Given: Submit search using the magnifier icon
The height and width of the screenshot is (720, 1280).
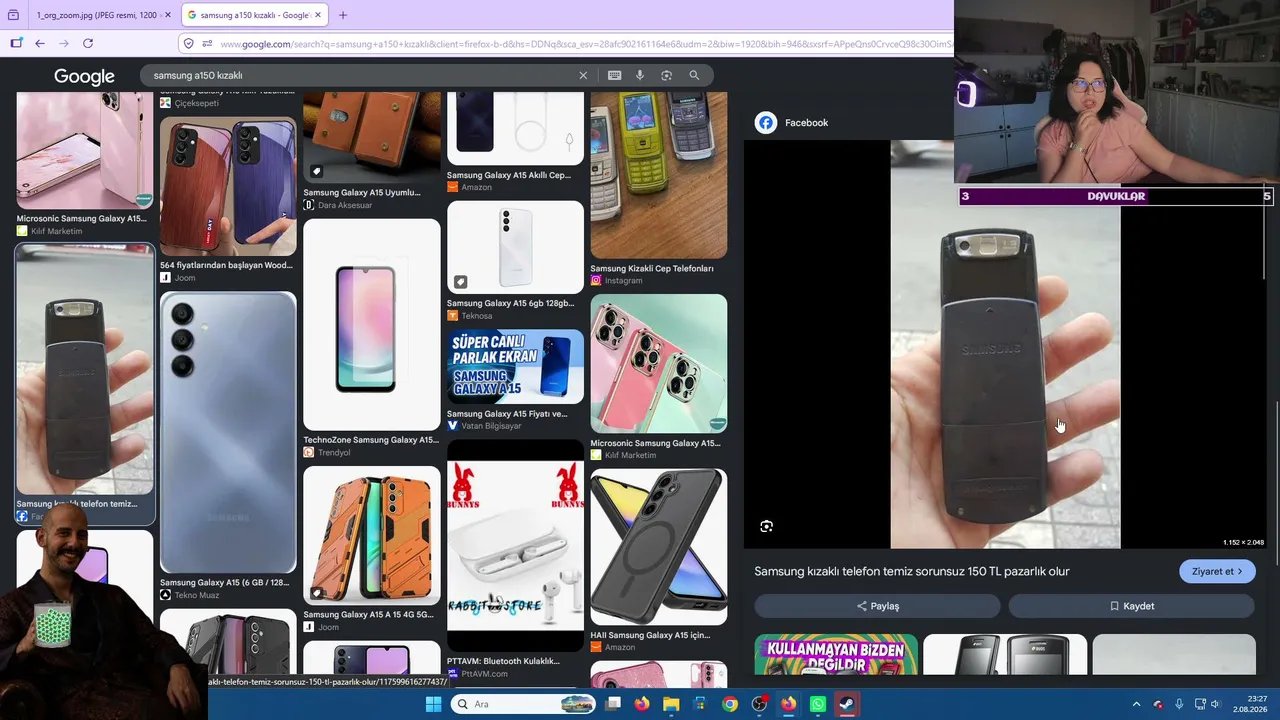Looking at the screenshot, I should point(694,75).
